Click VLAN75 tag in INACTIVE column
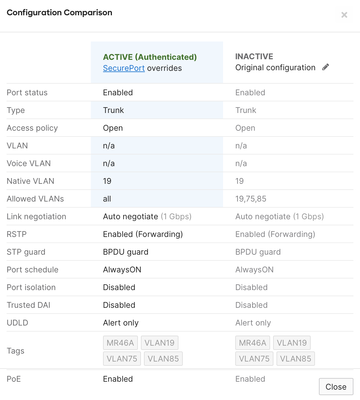This screenshot has width=360, height=400. click(x=254, y=359)
